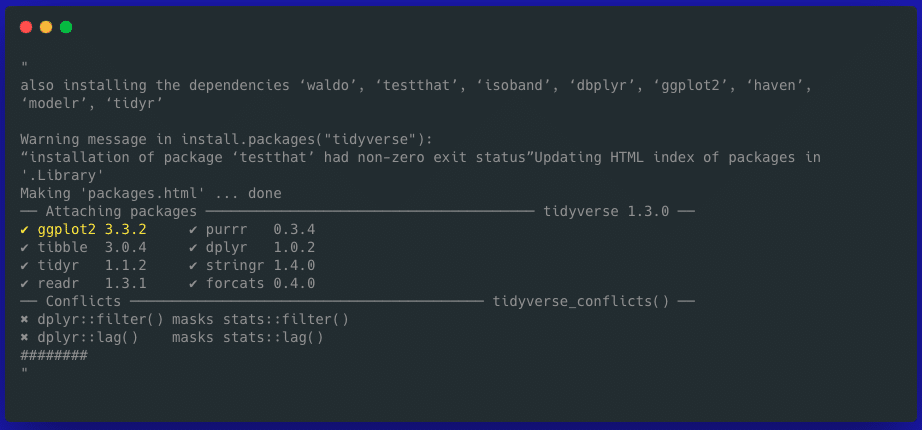
Task: Click the stats::filter() text
Action: [x=286, y=319]
